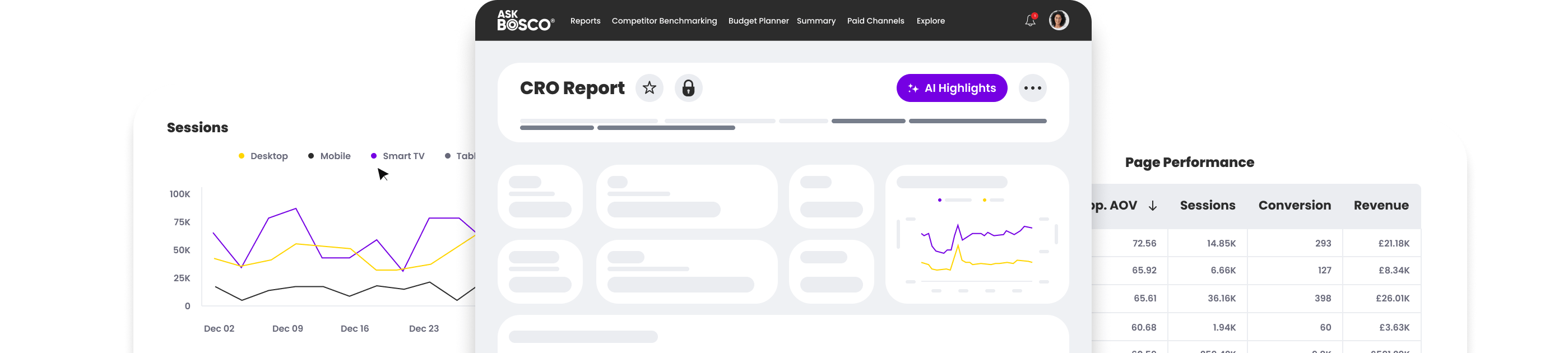Viewport: 1568px width, 353px height.
Task: Toggle the Smart TV series in legend
Action: coord(397,156)
